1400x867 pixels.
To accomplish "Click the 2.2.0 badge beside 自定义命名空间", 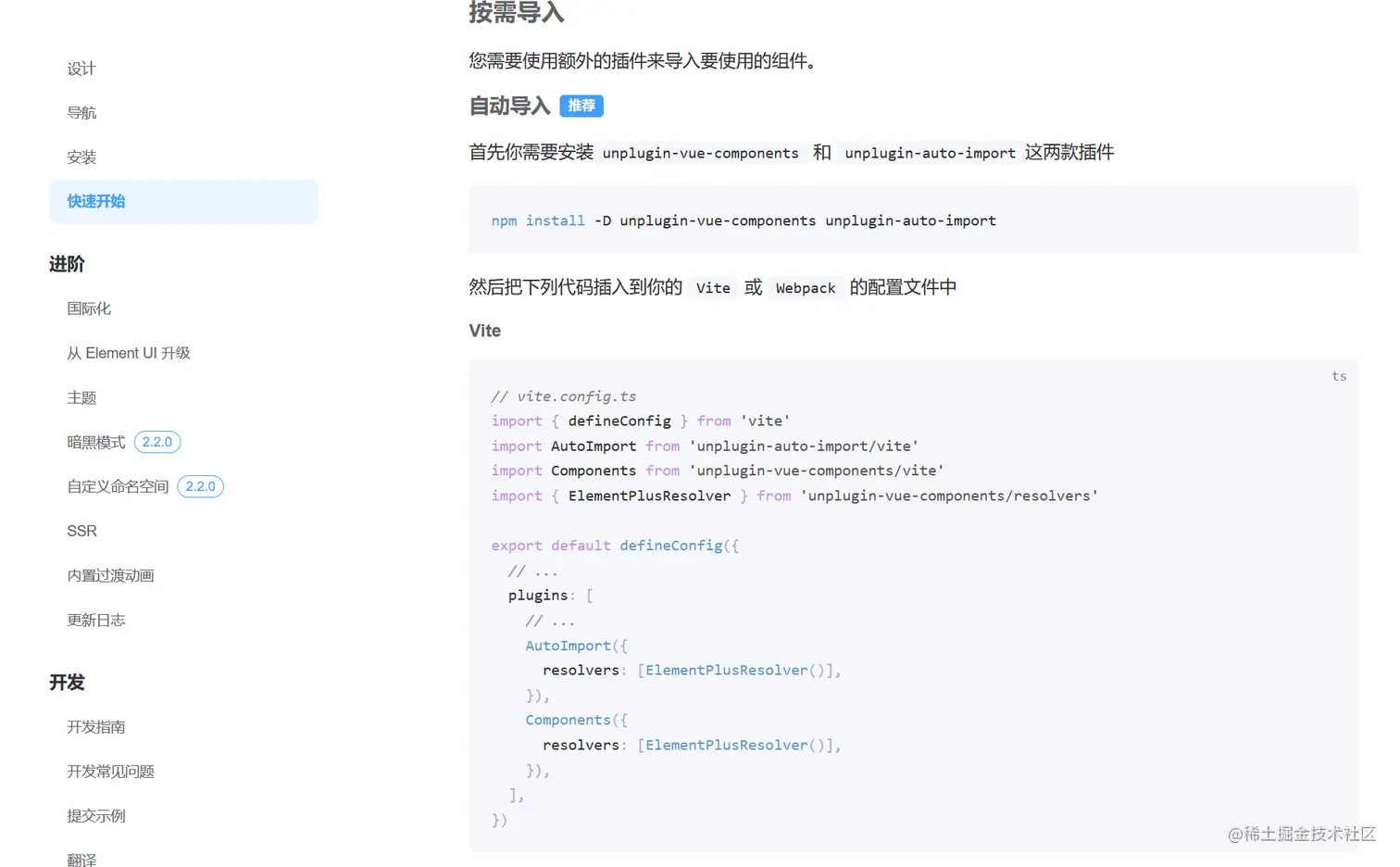I will pyautogui.click(x=200, y=486).
